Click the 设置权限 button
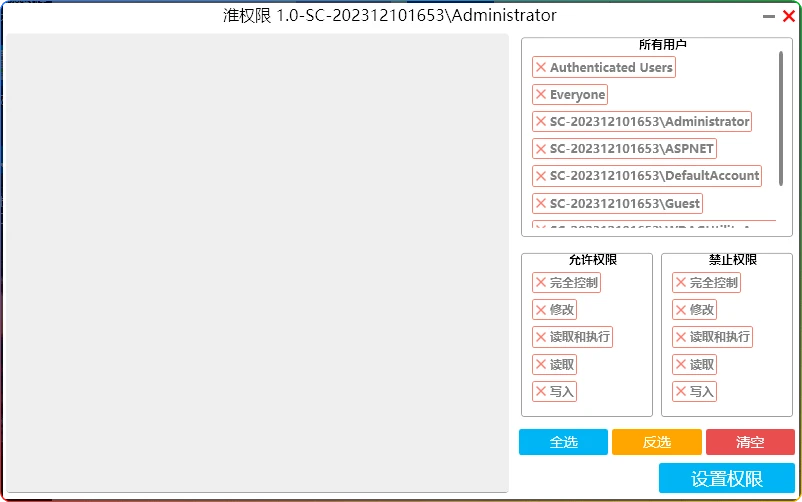 pos(727,478)
